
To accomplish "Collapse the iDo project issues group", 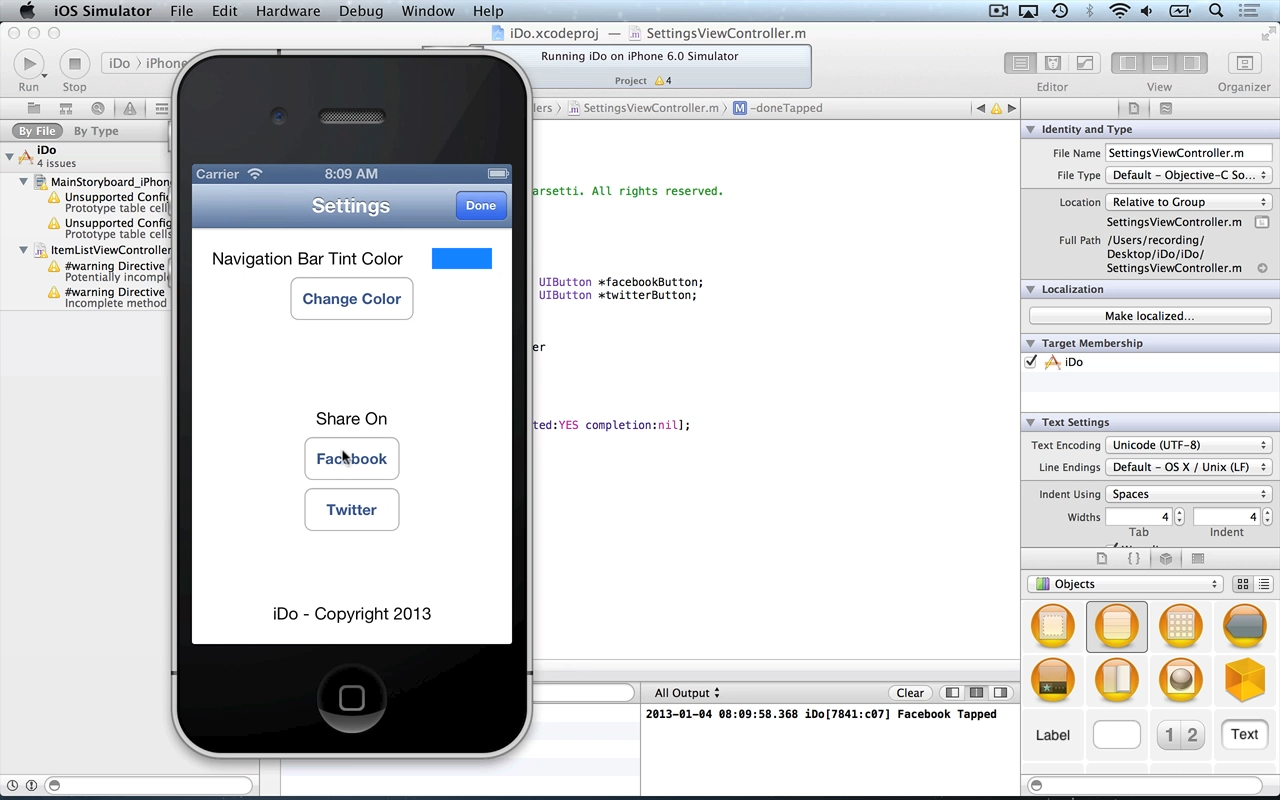I will point(10,156).
